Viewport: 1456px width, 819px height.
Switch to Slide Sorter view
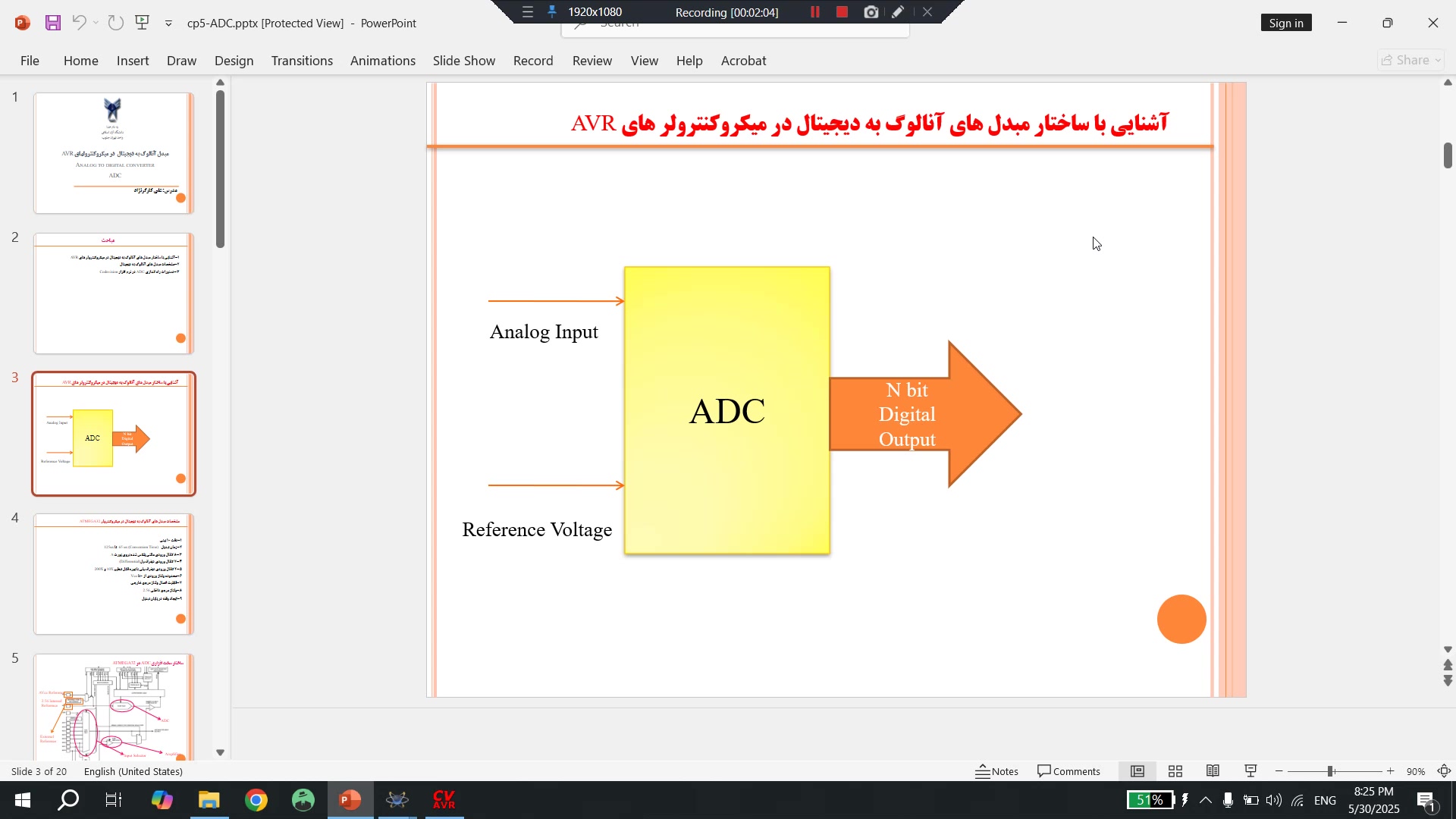[x=1175, y=771]
